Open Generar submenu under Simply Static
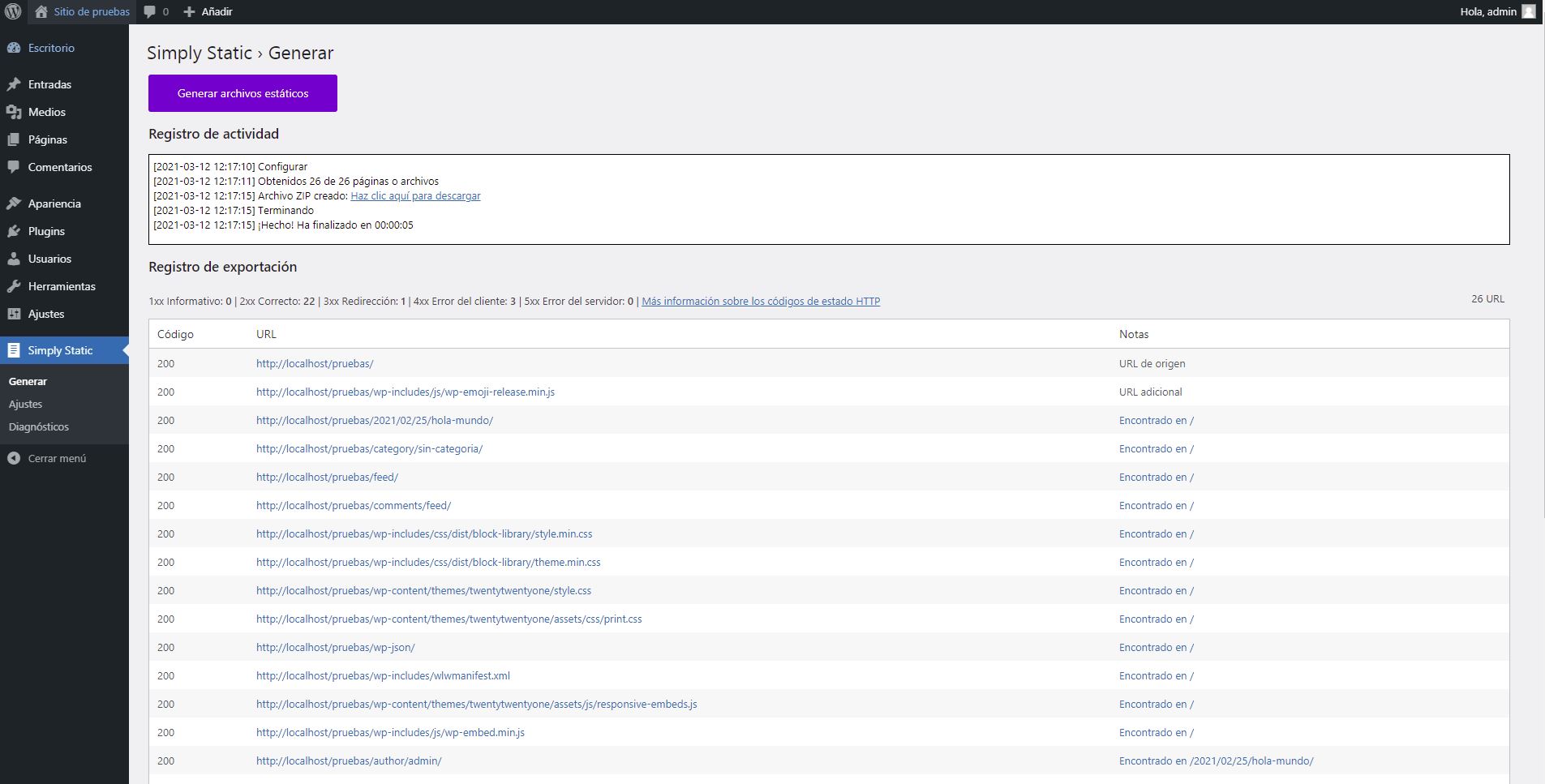1545x784 pixels. coord(28,381)
